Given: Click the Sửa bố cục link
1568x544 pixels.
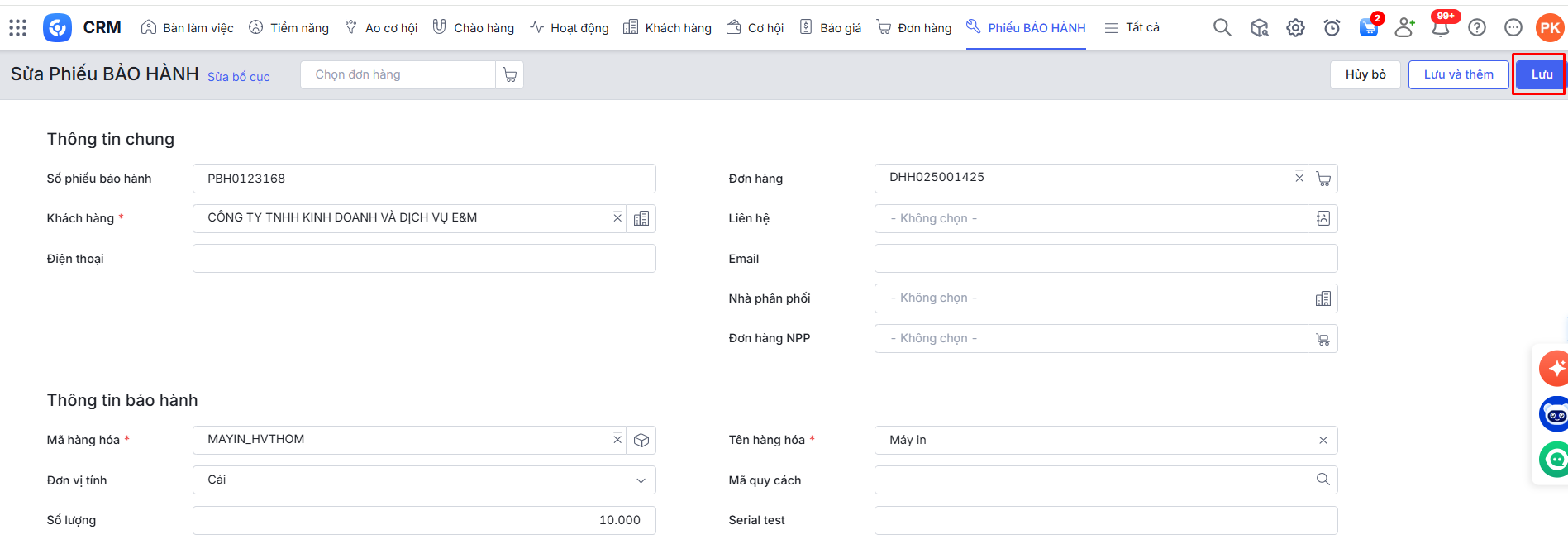Looking at the screenshot, I should click(x=238, y=77).
